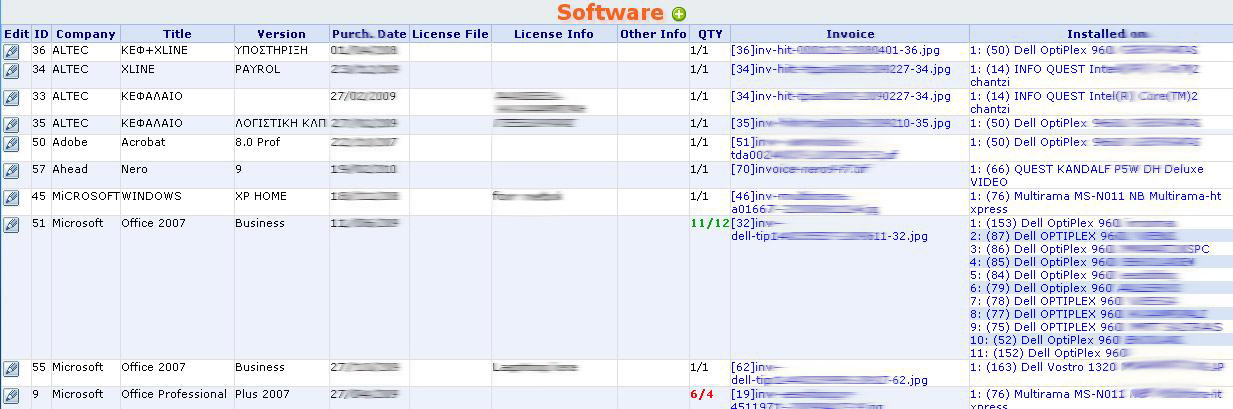Click the Other Info column header

coord(653,34)
